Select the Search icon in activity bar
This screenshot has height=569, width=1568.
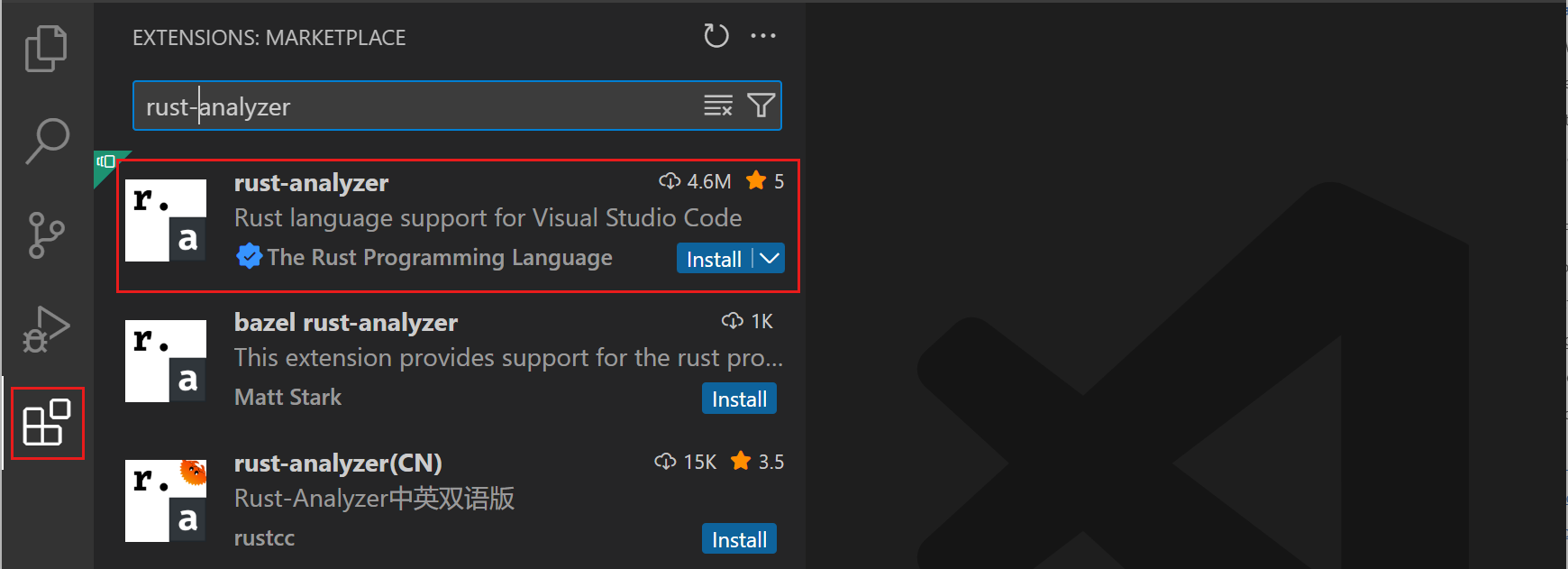click(46, 141)
